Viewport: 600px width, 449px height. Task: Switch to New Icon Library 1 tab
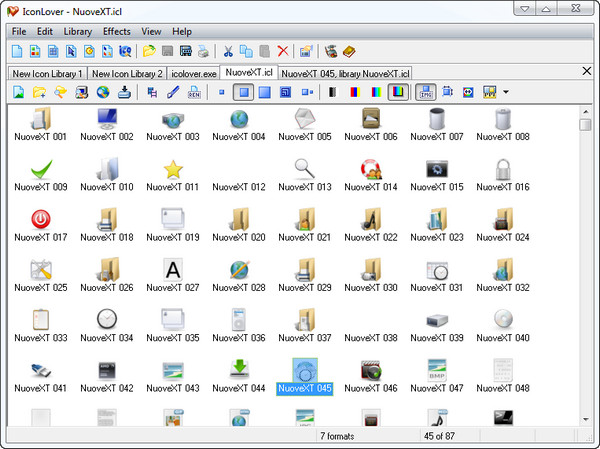pos(47,73)
